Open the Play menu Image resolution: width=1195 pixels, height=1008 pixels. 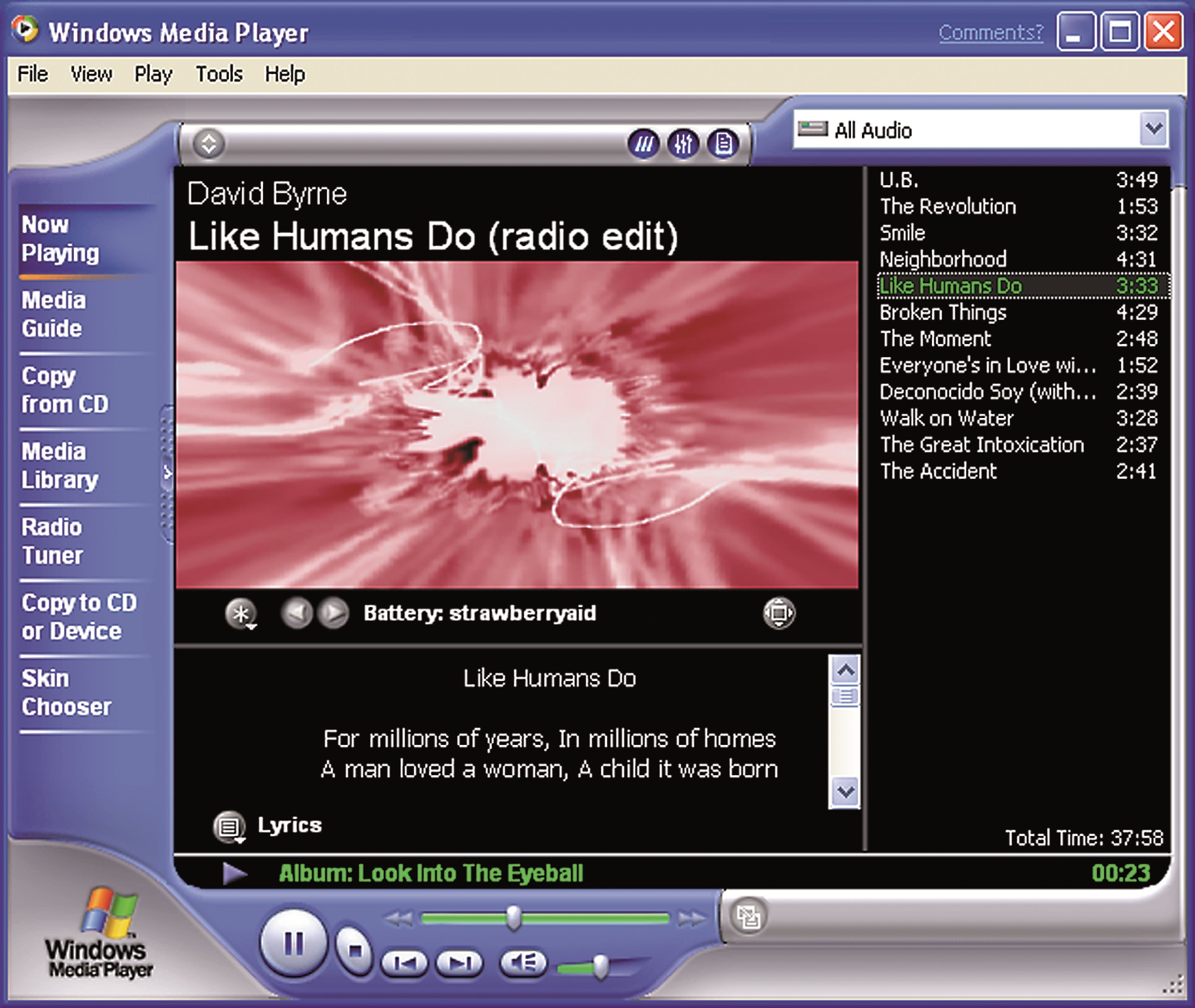pyautogui.click(x=153, y=75)
